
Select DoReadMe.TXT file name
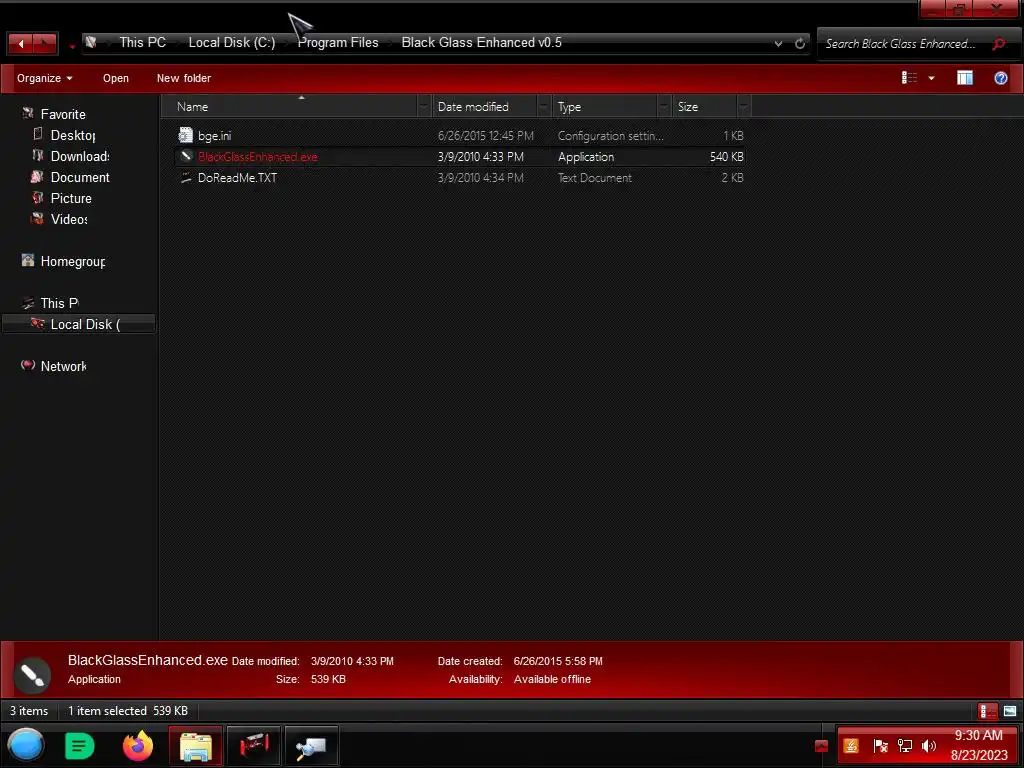[x=237, y=178]
